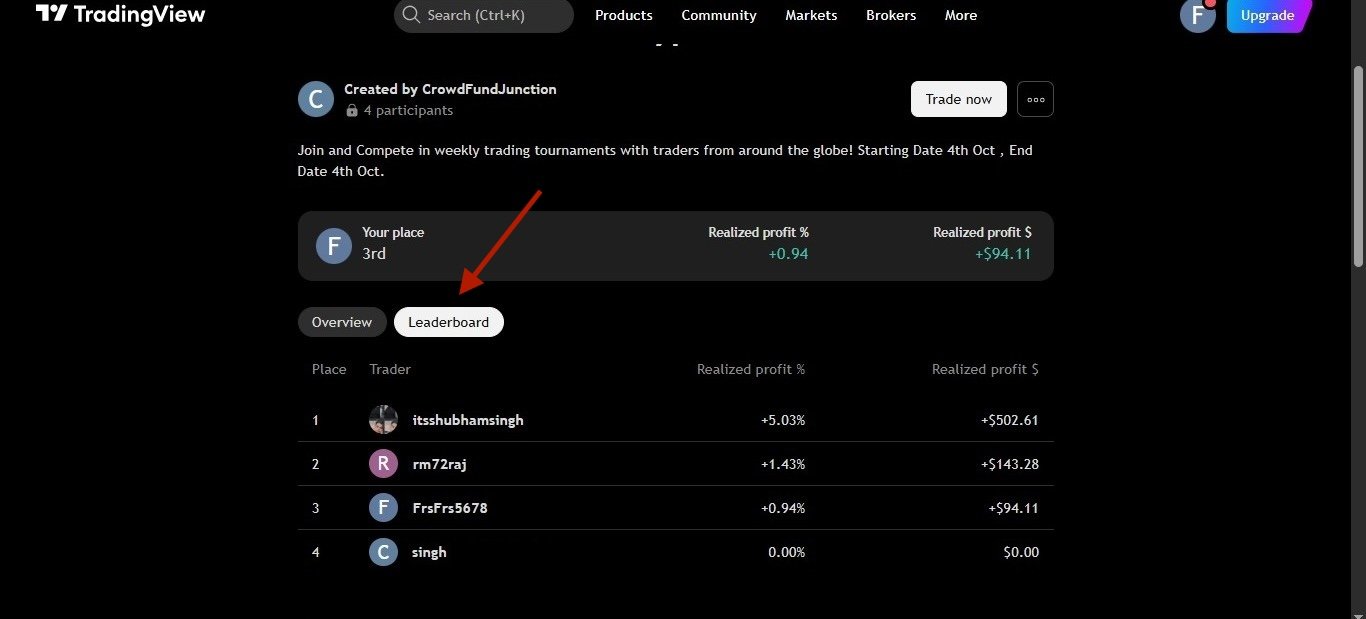
Task: Click the page vertical scrollbar thumb
Action: click(1357, 165)
